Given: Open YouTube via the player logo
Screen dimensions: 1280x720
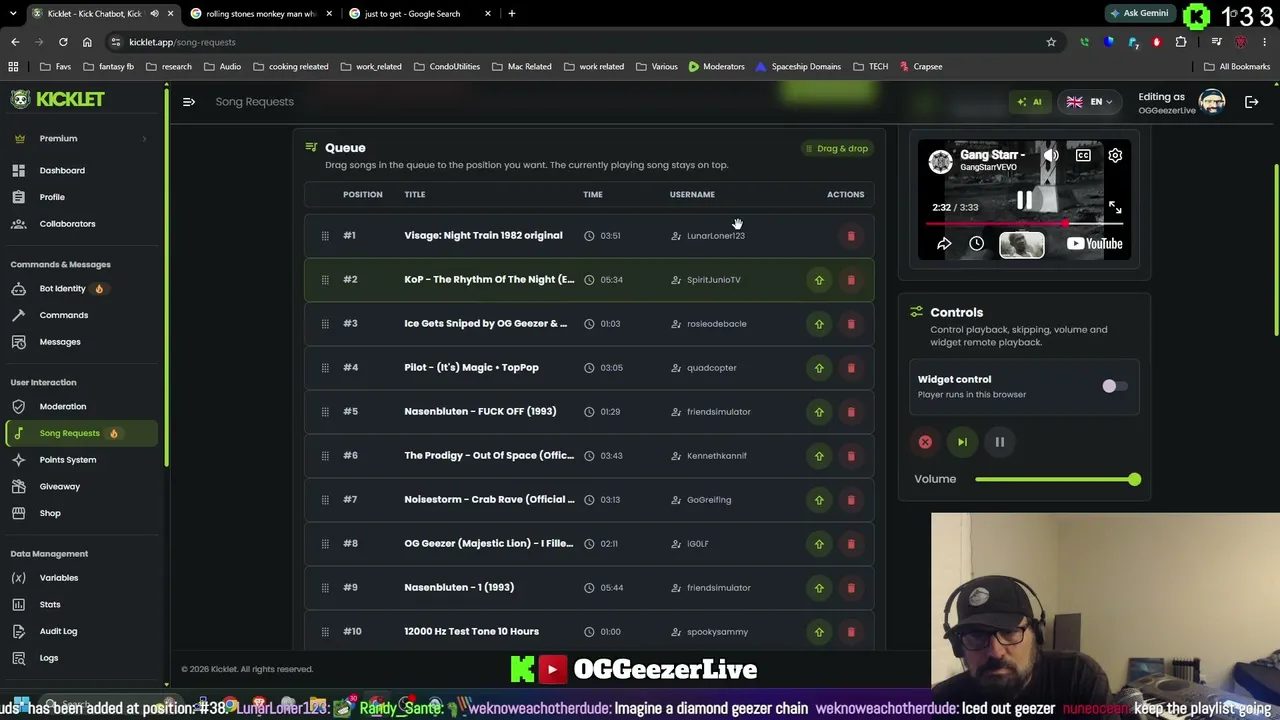Looking at the screenshot, I should coord(1094,244).
